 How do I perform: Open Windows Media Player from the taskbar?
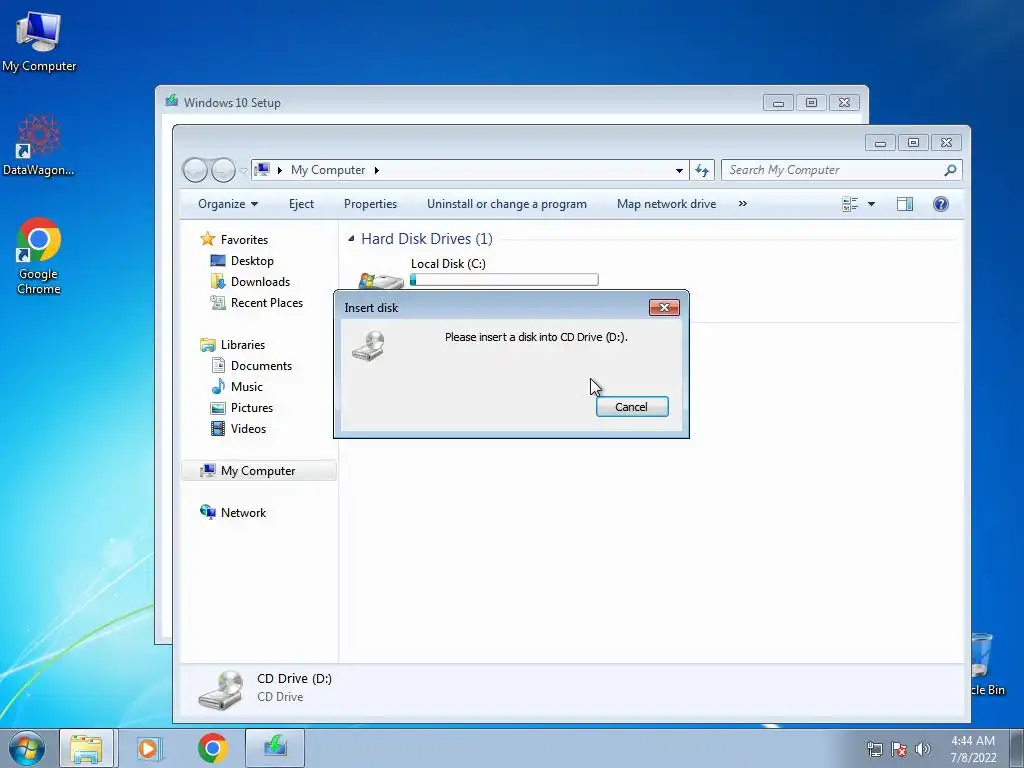(x=150, y=748)
